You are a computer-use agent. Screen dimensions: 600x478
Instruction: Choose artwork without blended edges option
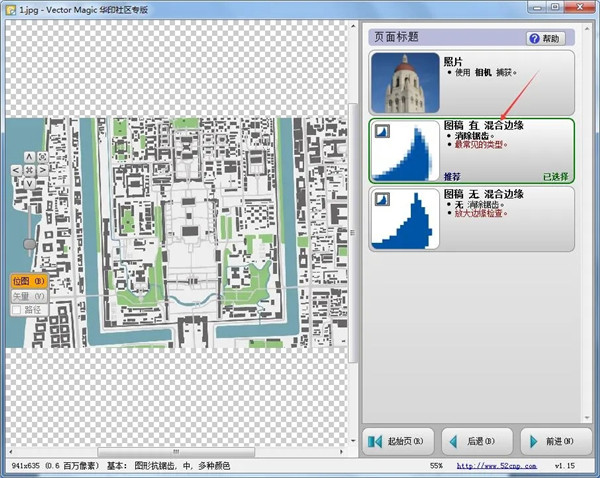pos(471,218)
